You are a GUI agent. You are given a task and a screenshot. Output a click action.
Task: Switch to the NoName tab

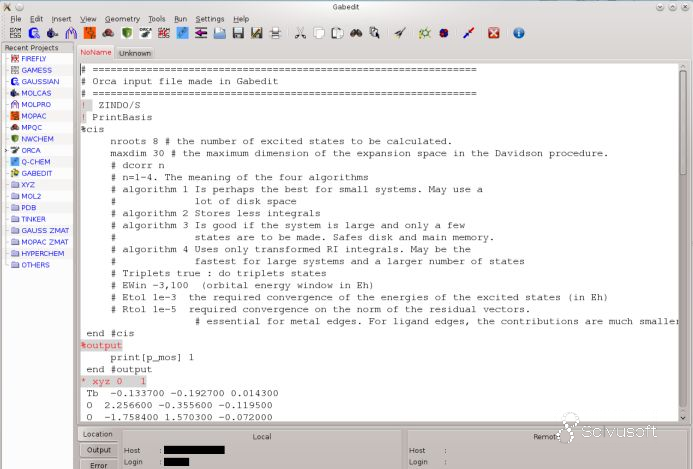coord(95,52)
